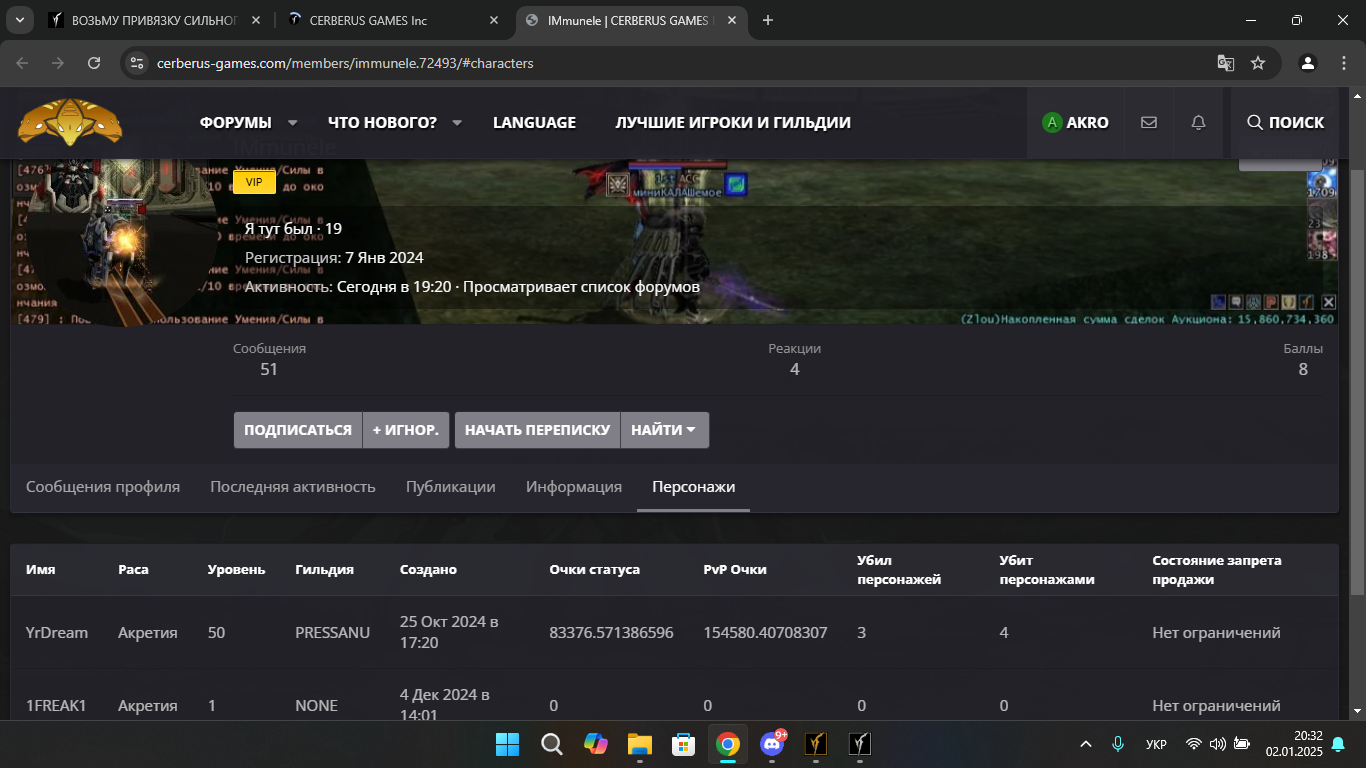This screenshot has height=768, width=1366.
Task: Open Discord from the taskbar
Action: [772, 744]
